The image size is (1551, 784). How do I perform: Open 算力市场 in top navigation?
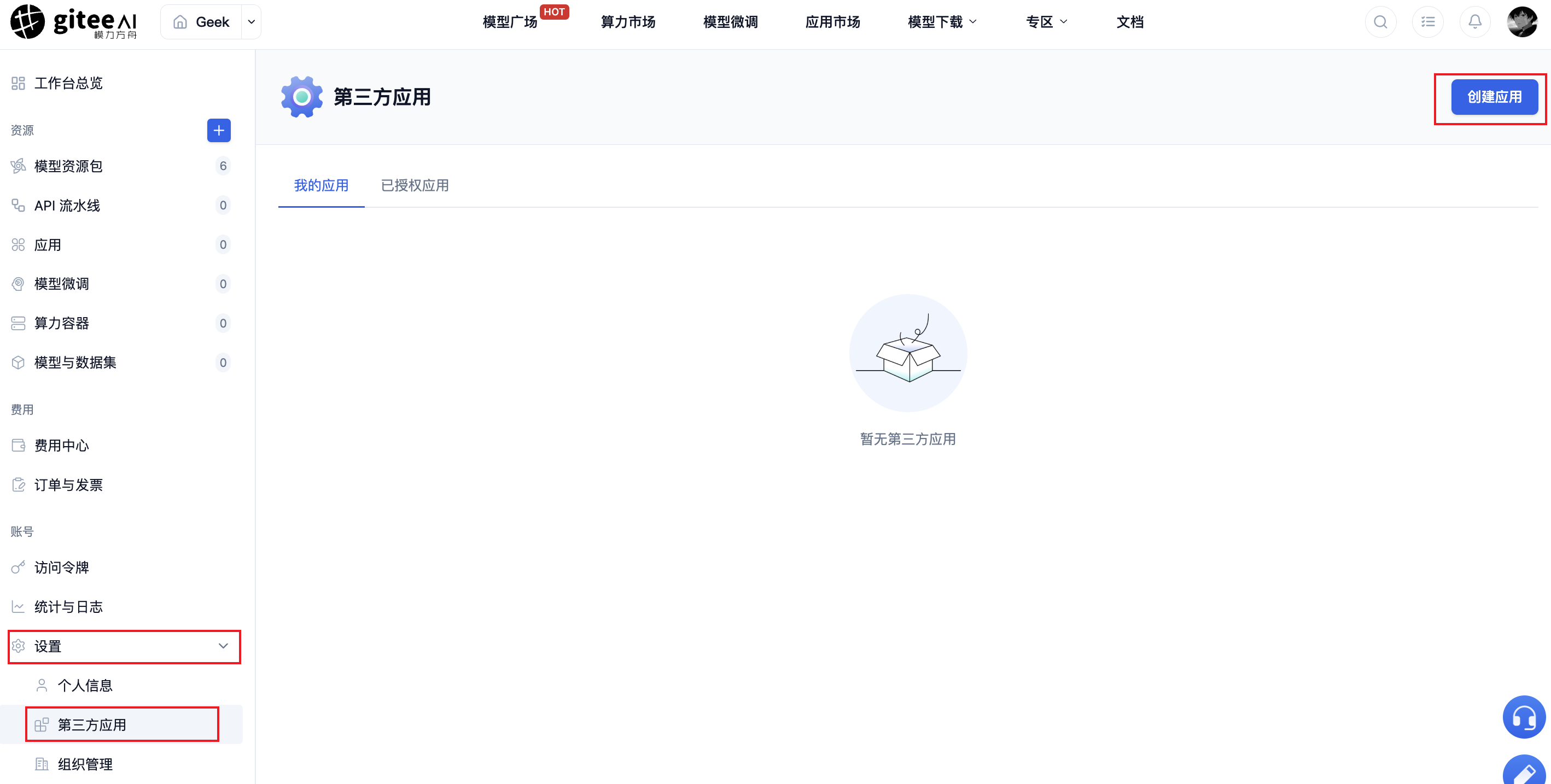[628, 22]
